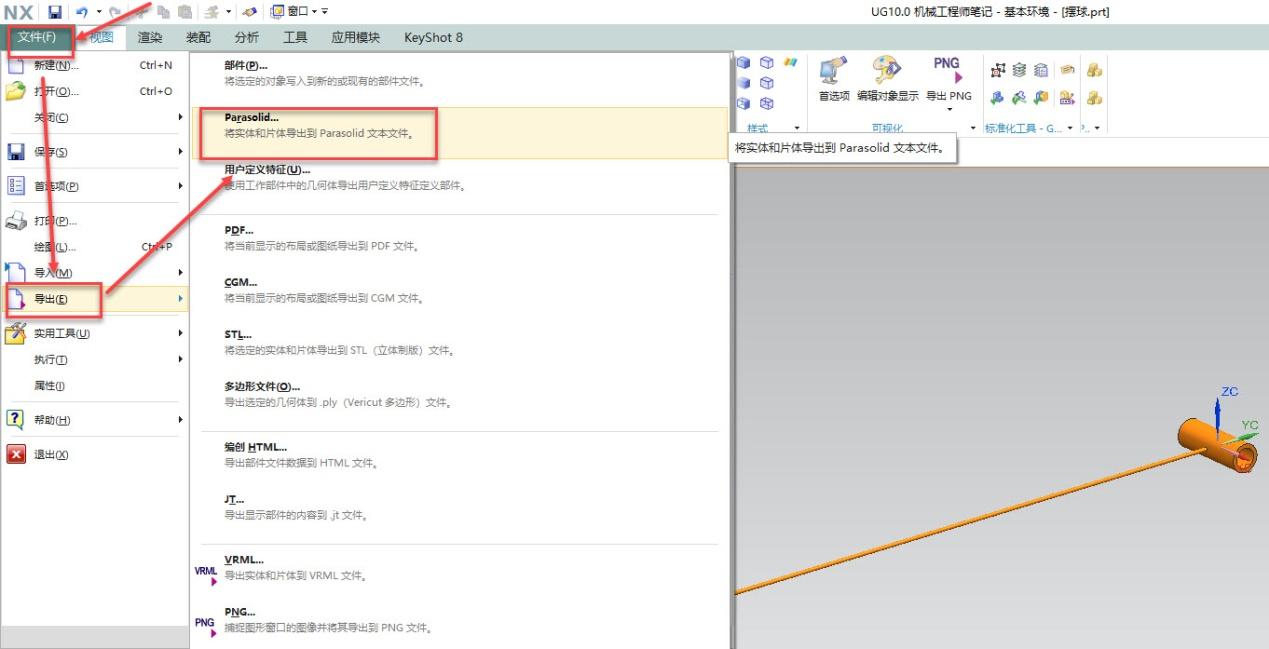Expand the 标准化工具 - G... group arrow
This screenshot has height=649, width=1269.
pyautogui.click(x=1070, y=127)
